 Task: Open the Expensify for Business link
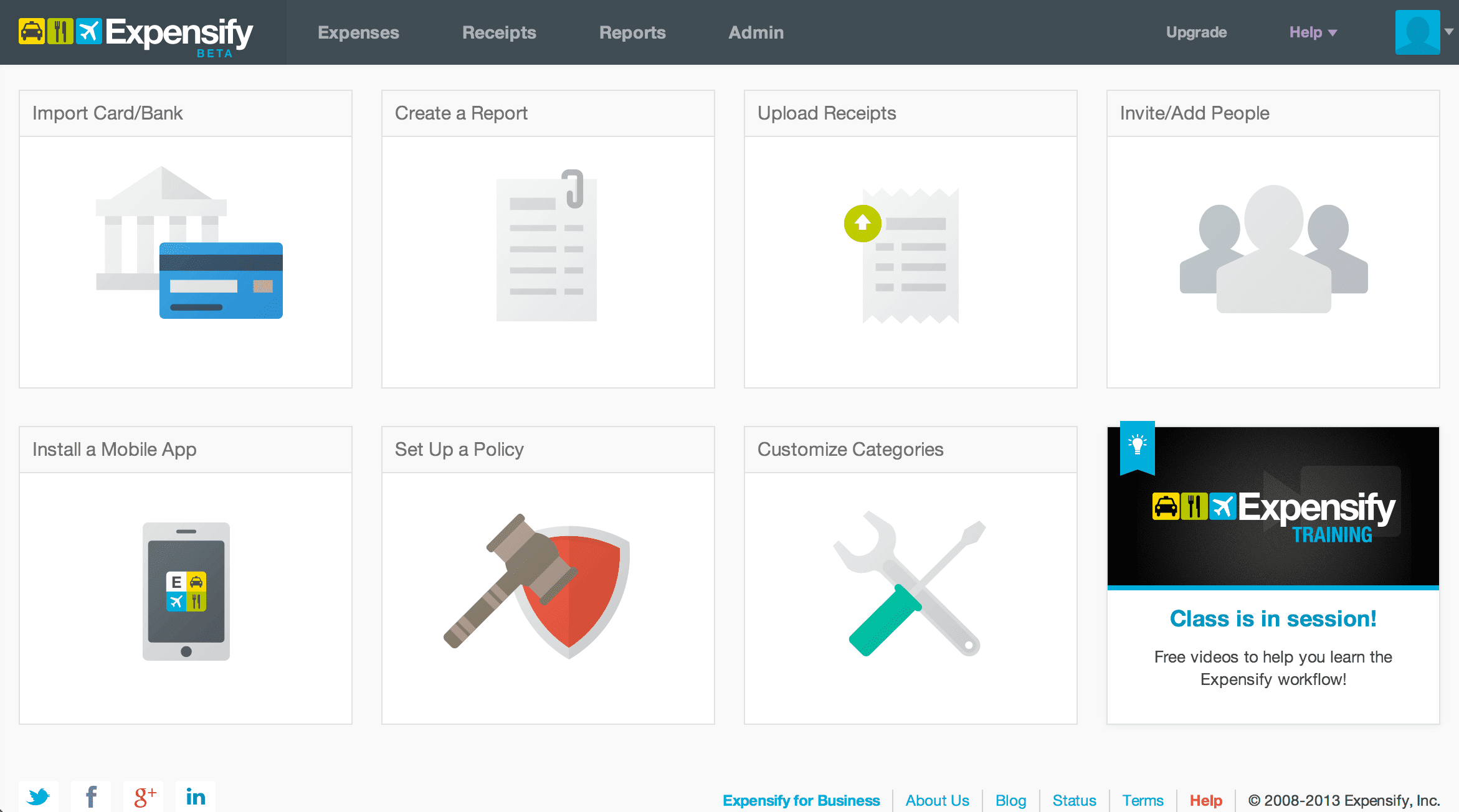pyautogui.click(x=801, y=800)
